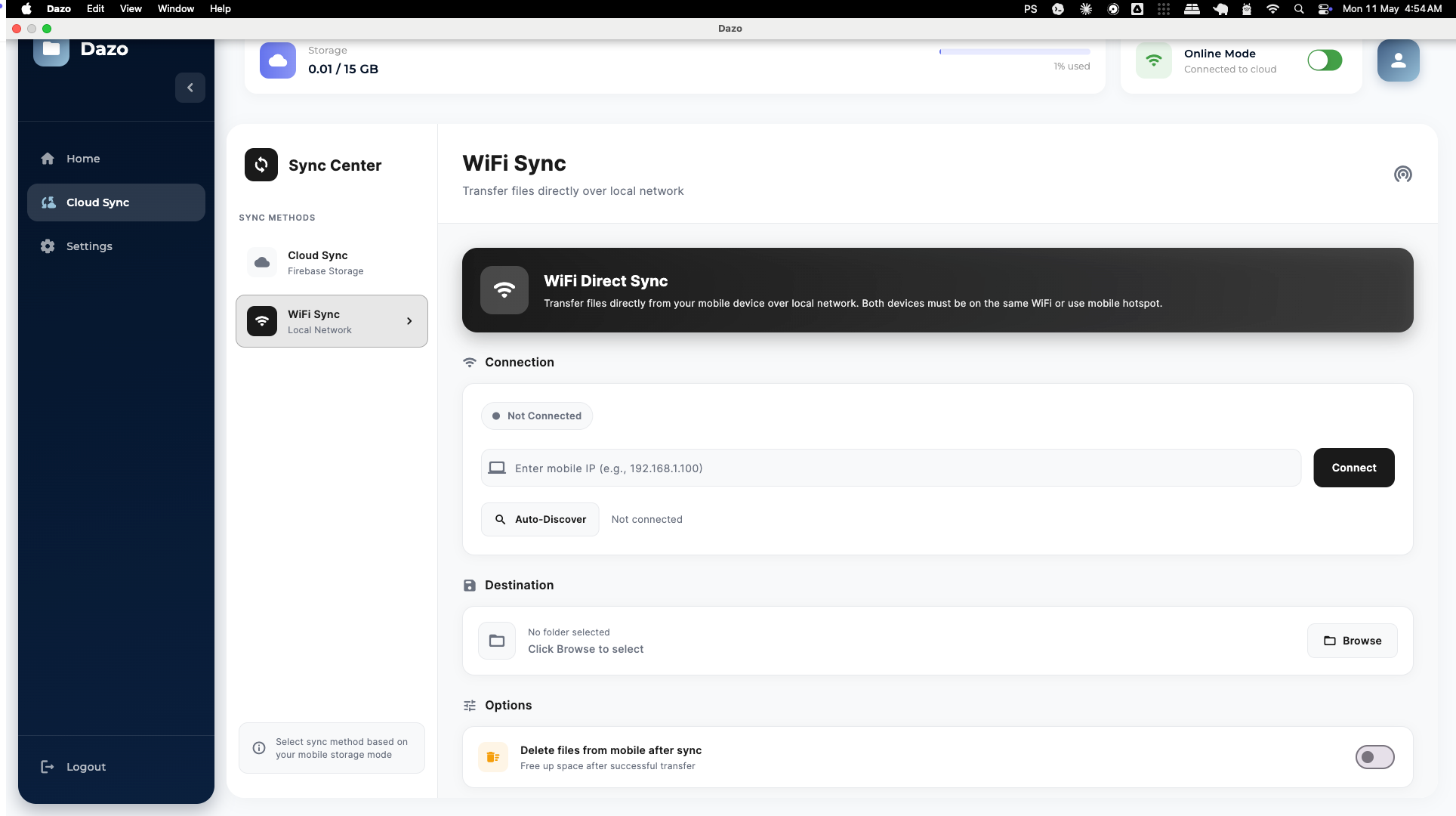Click the broadcast signal icon near WiFi Sync title
The image size is (1456, 816).
coord(1402,175)
